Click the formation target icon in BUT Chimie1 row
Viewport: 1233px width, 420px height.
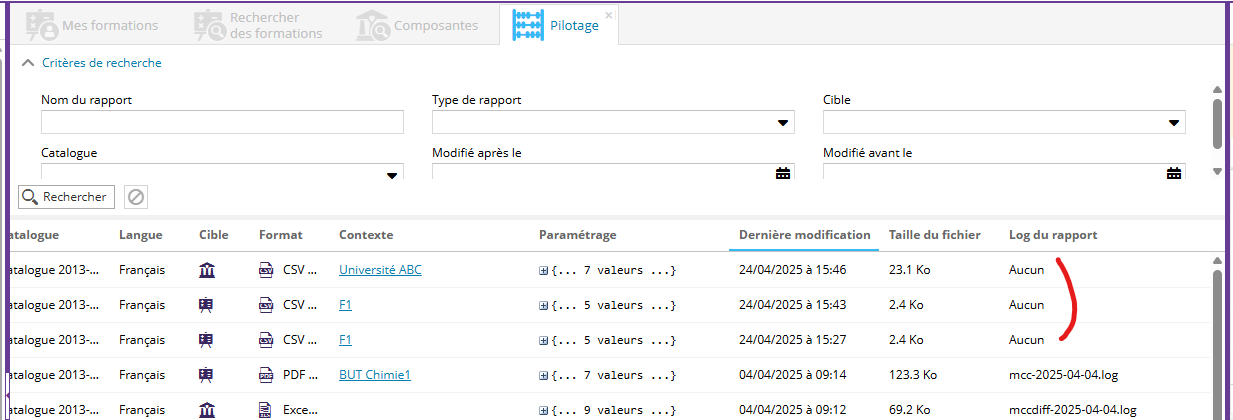[x=207, y=375]
